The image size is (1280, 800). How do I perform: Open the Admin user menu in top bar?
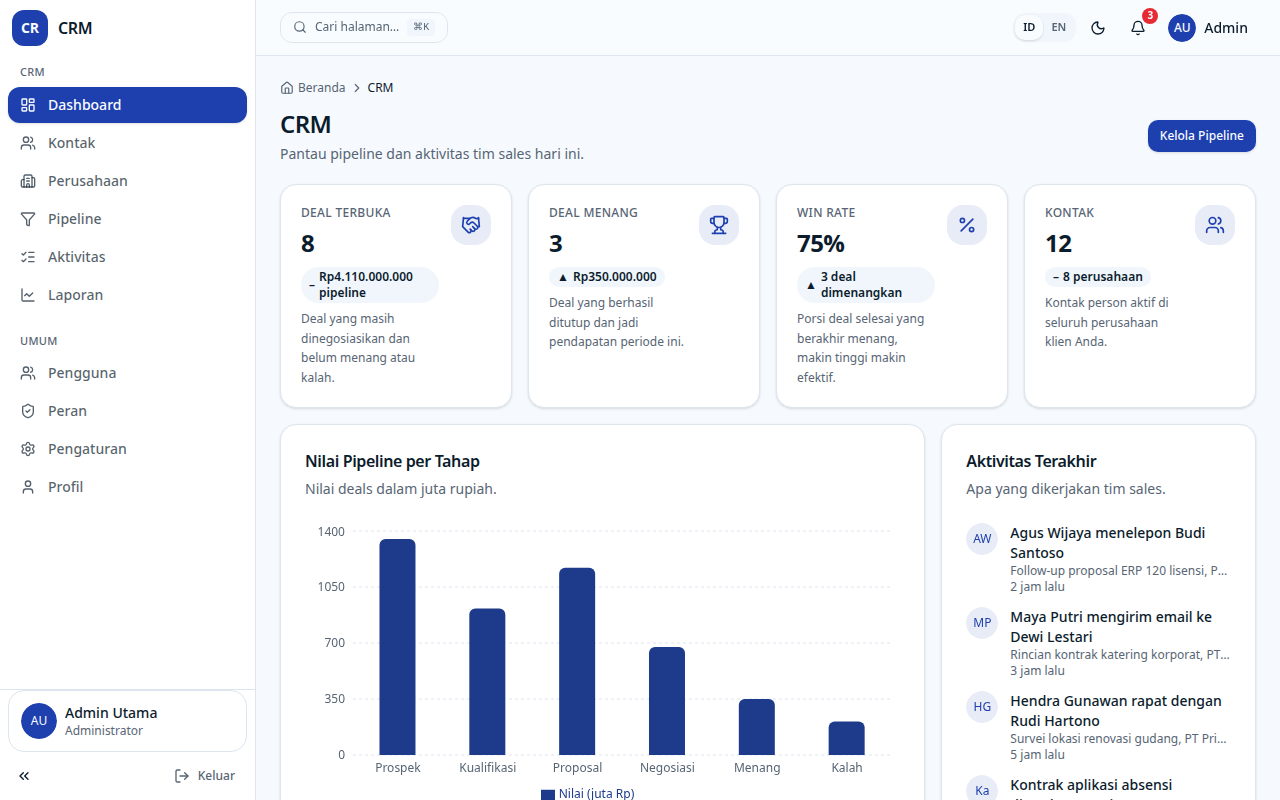pyautogui.click(x=1208, y=28)
